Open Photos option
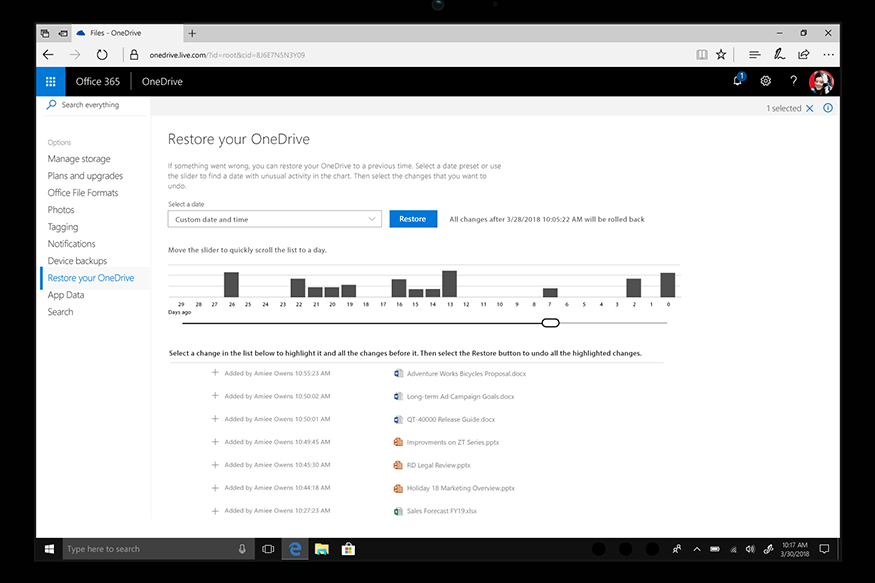Viewport: 875px width, 583px height. pos(61,210)
